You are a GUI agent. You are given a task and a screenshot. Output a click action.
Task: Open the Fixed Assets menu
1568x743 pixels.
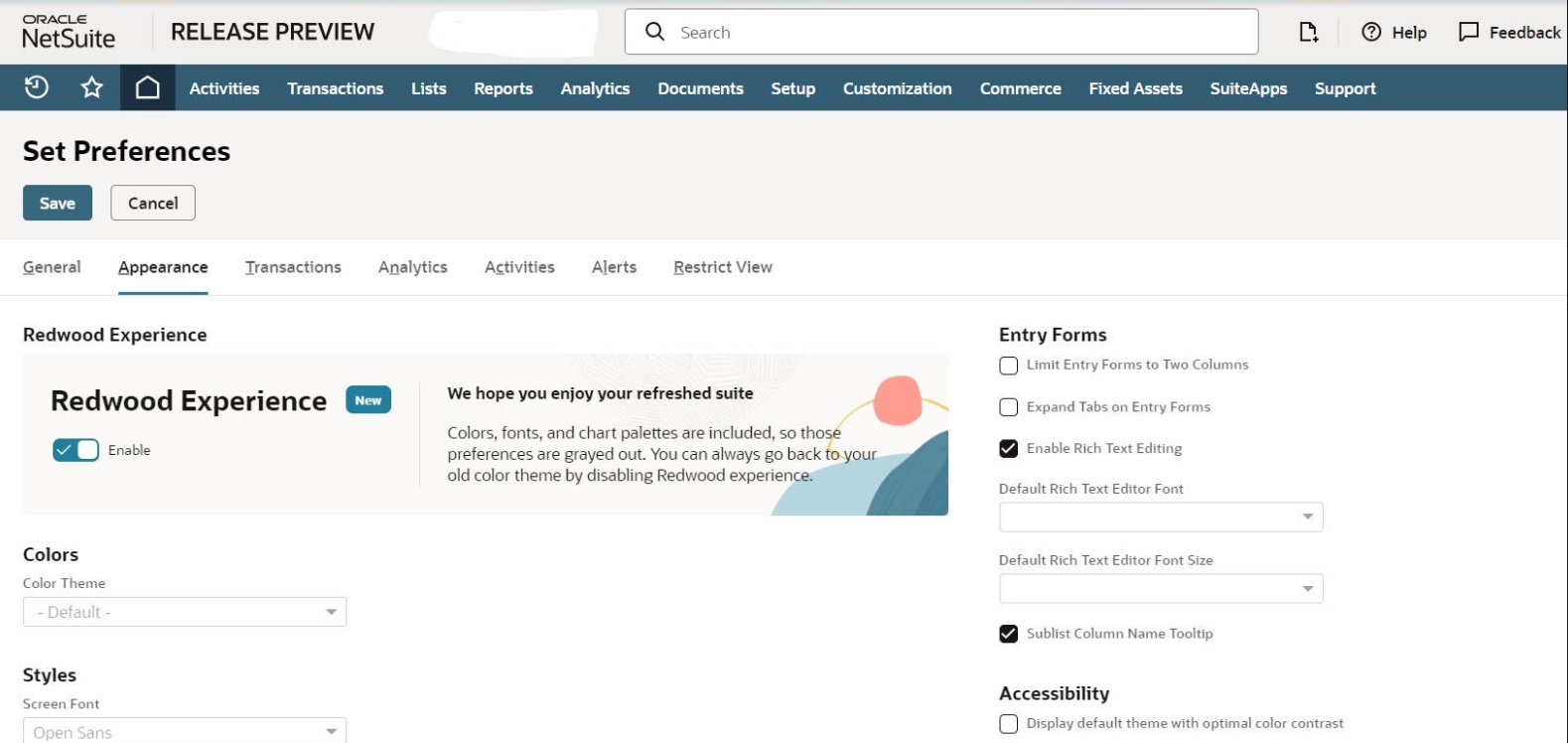[x=1136, y=88]
